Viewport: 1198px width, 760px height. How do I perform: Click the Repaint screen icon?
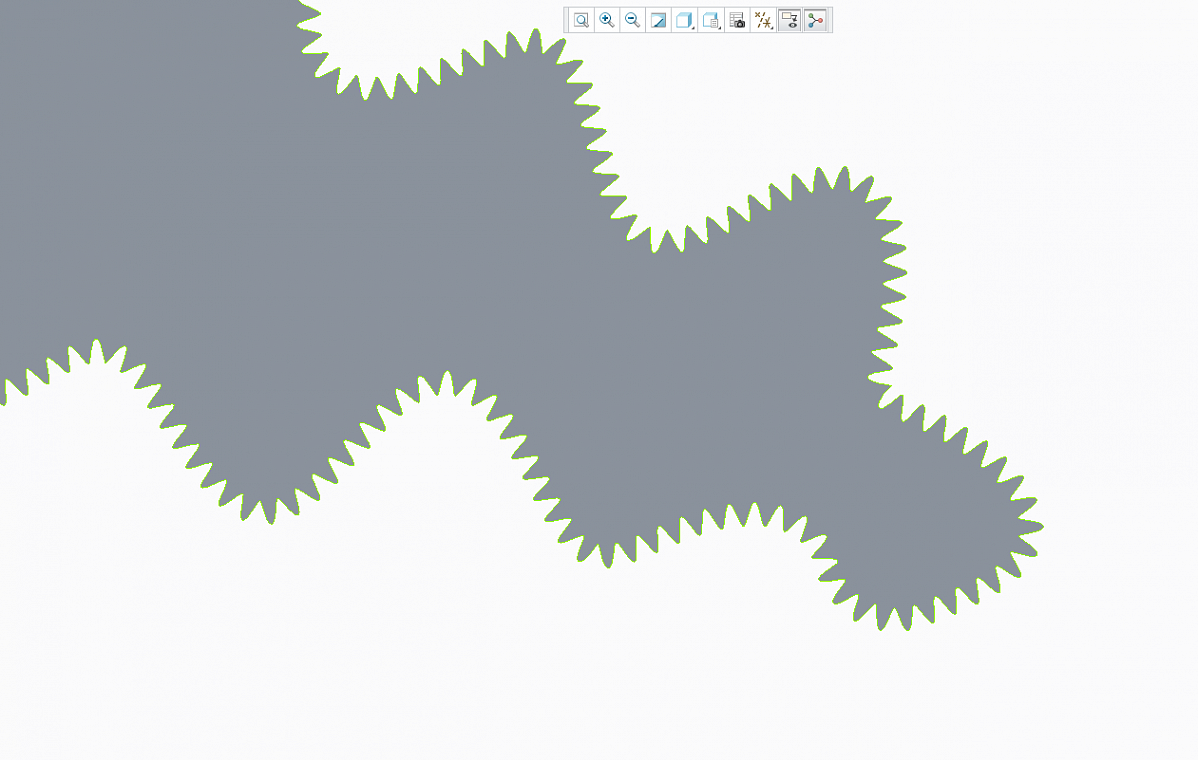click(x=658, y=21)
